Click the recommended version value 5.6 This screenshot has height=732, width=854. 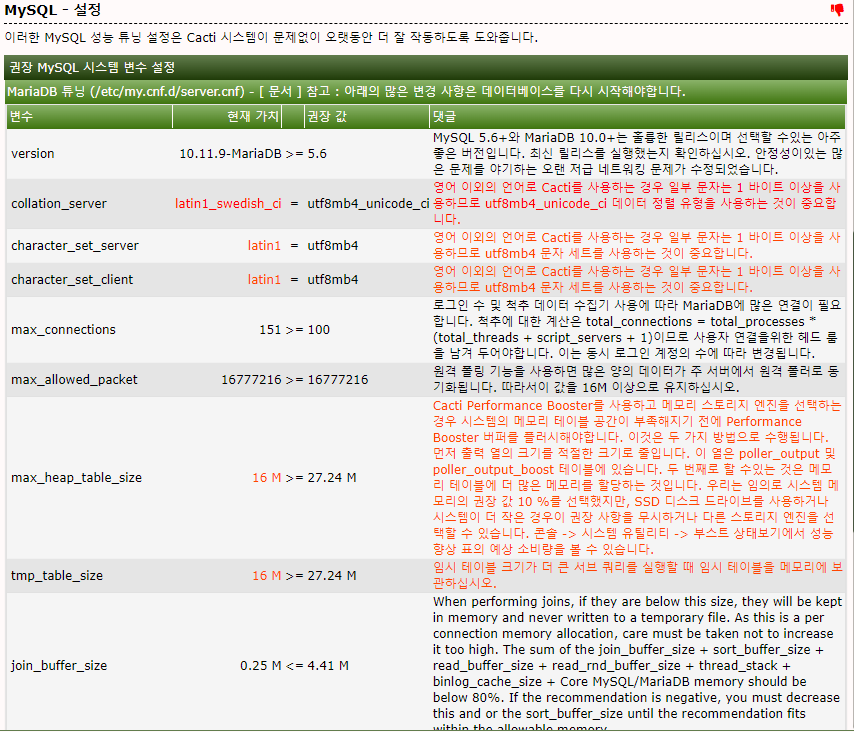tap(317, 154)
